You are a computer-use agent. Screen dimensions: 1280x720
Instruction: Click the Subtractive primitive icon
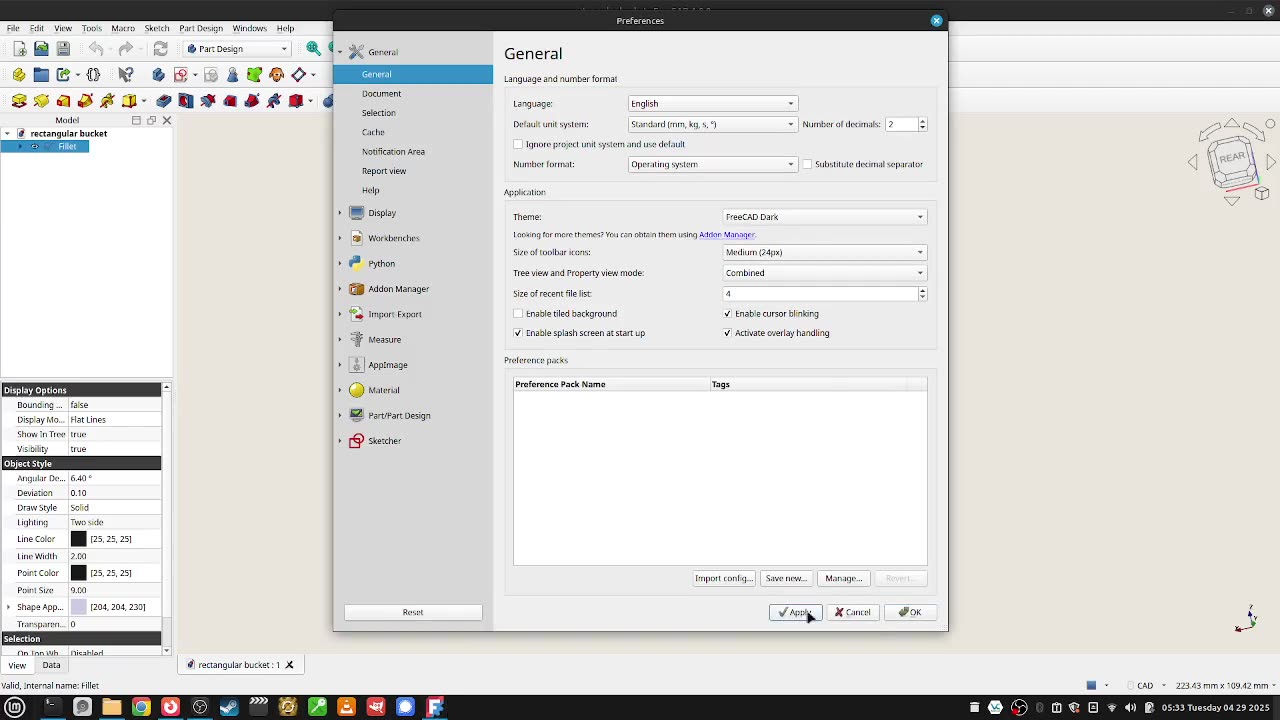[296, 101]
